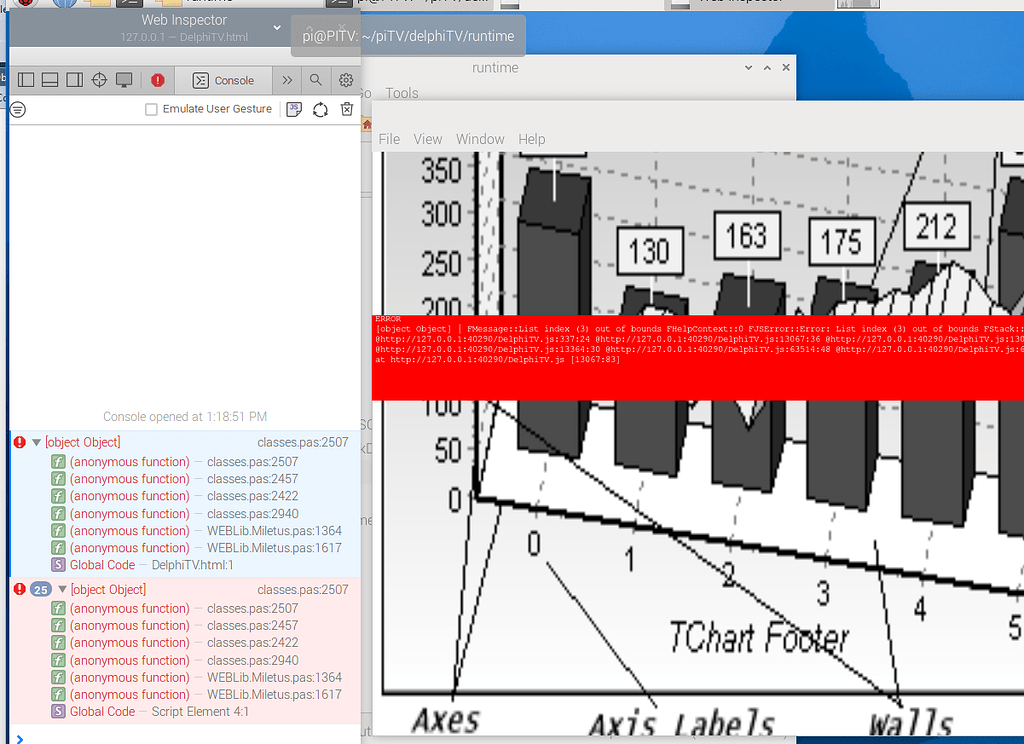Open the toolbar overflow chevron
This screenshot has height=744, width=1024.
click(x=288, y=80)
